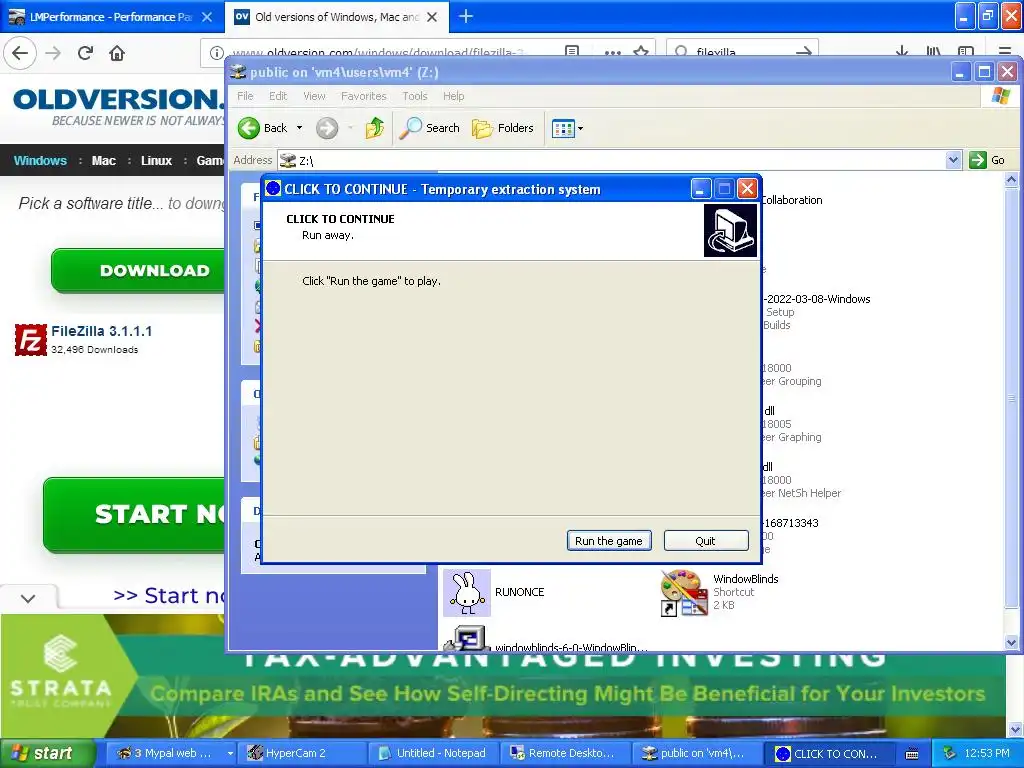Click the keyboard icon in system tray

[x=912, y=754]
